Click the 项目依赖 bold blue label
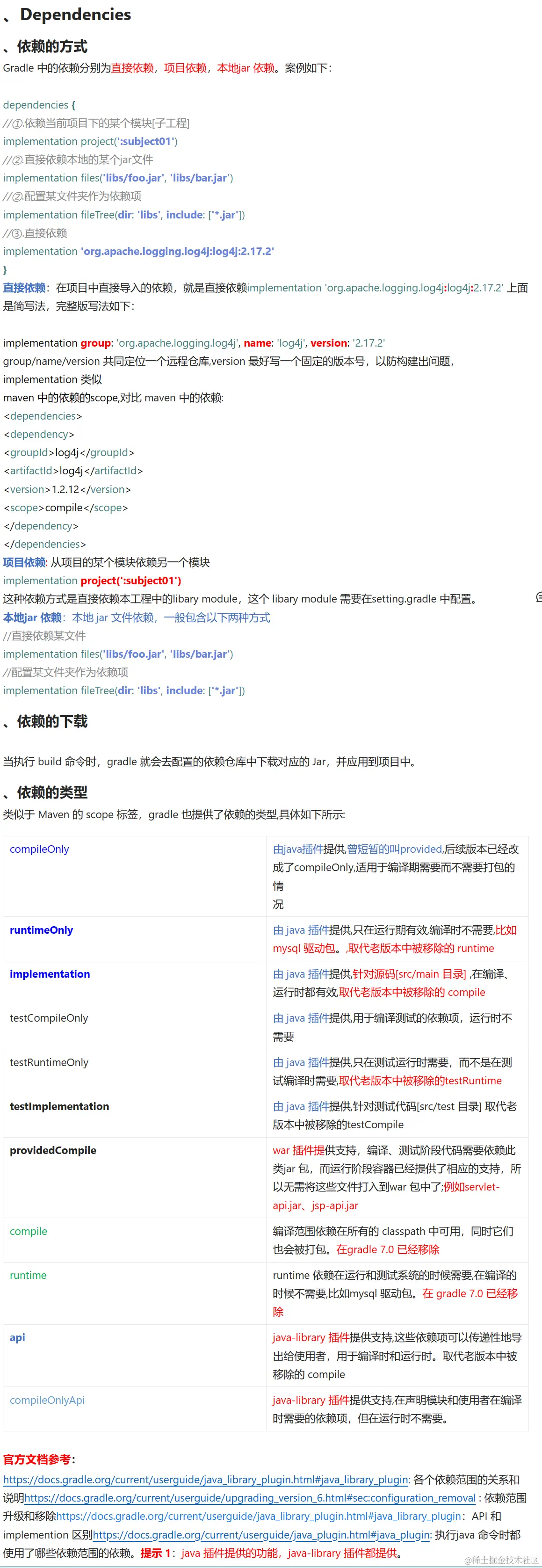Viewport: 542px width, 1568px height. [24, 562]
